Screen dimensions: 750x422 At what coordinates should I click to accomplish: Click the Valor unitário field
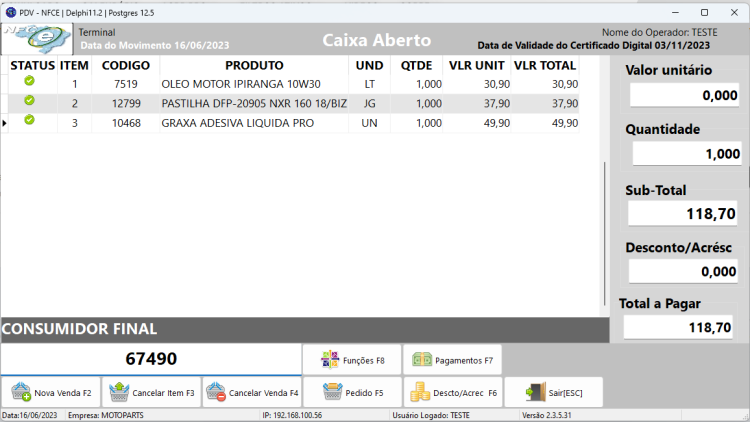coord(684,95)
